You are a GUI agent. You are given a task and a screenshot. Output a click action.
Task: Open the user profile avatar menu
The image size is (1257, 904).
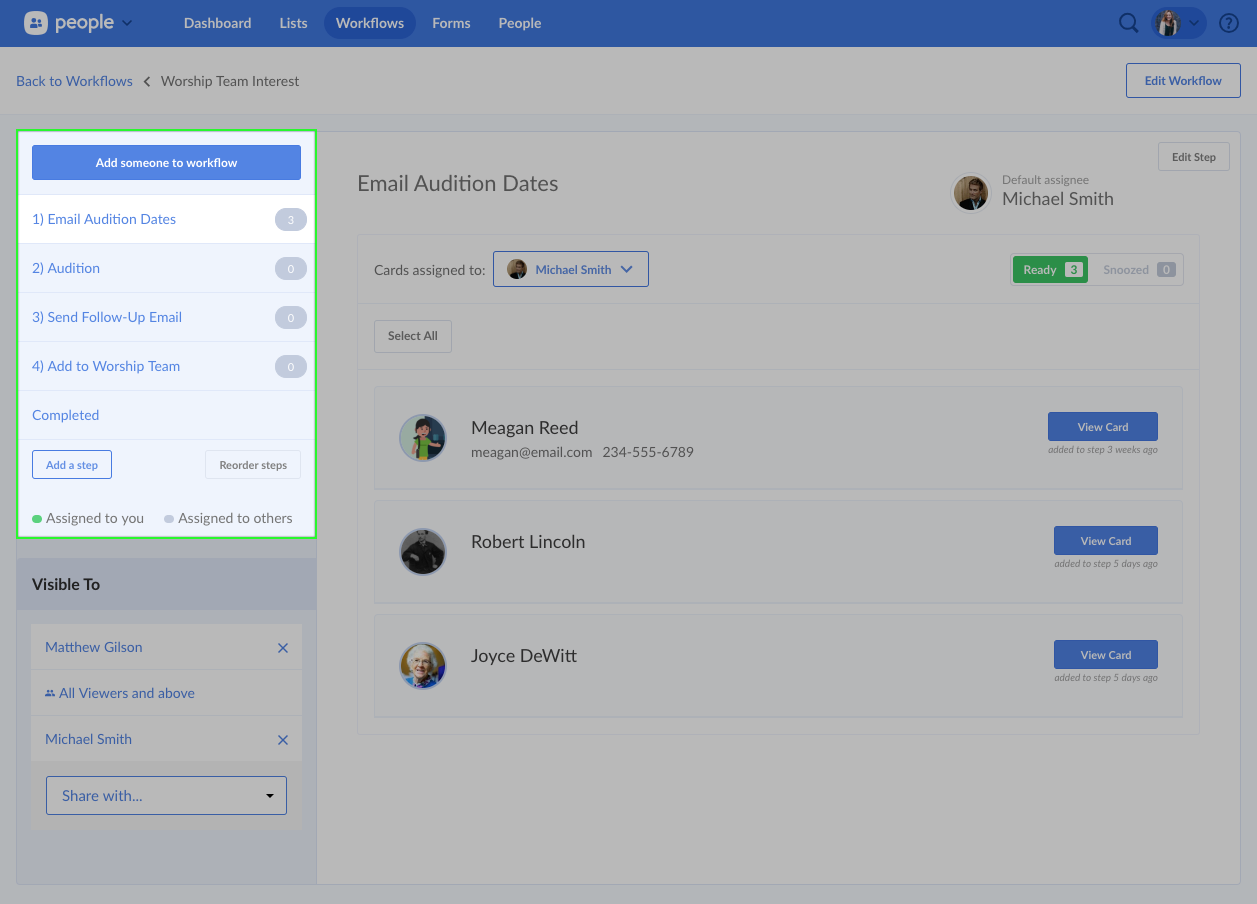[x=1178, y=23]
